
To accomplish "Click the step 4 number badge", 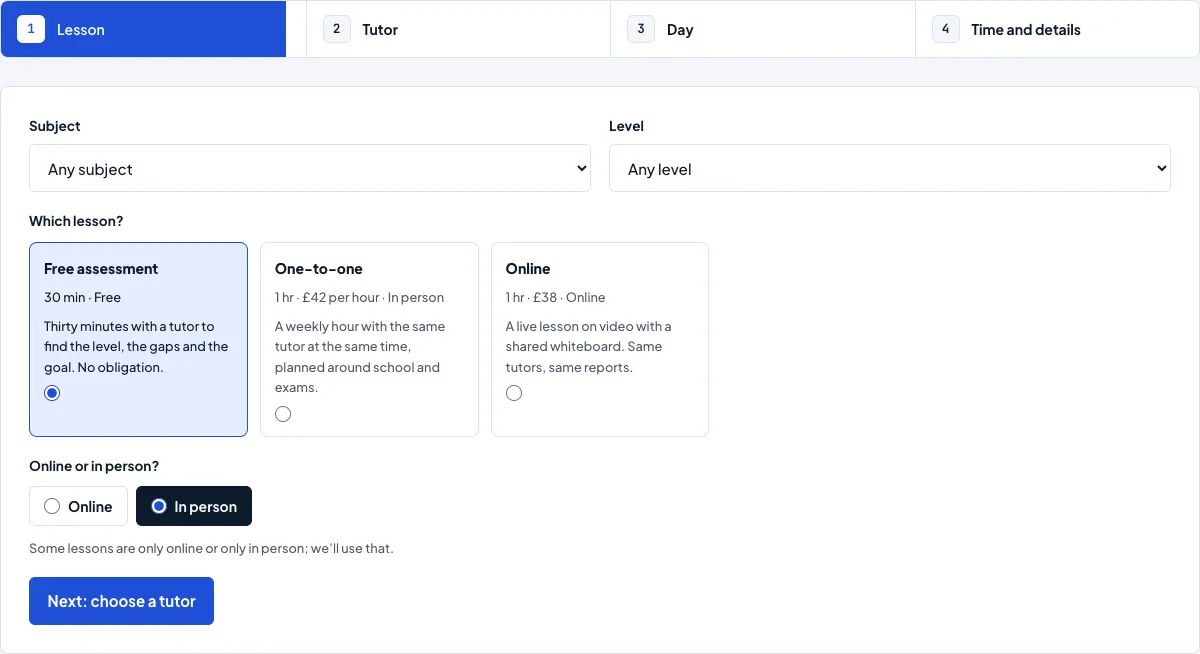I will click(946, 29).
